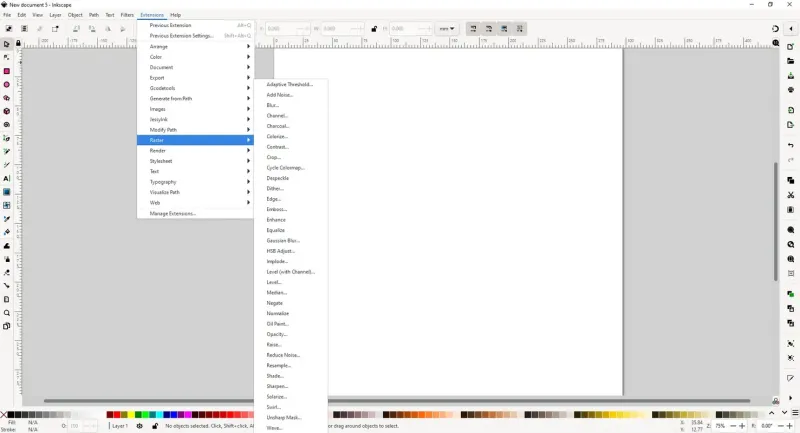This screenshot has height=433, width=800.
Task: Click the vertical scrollbar thumb
Action: tap(776, 221)
